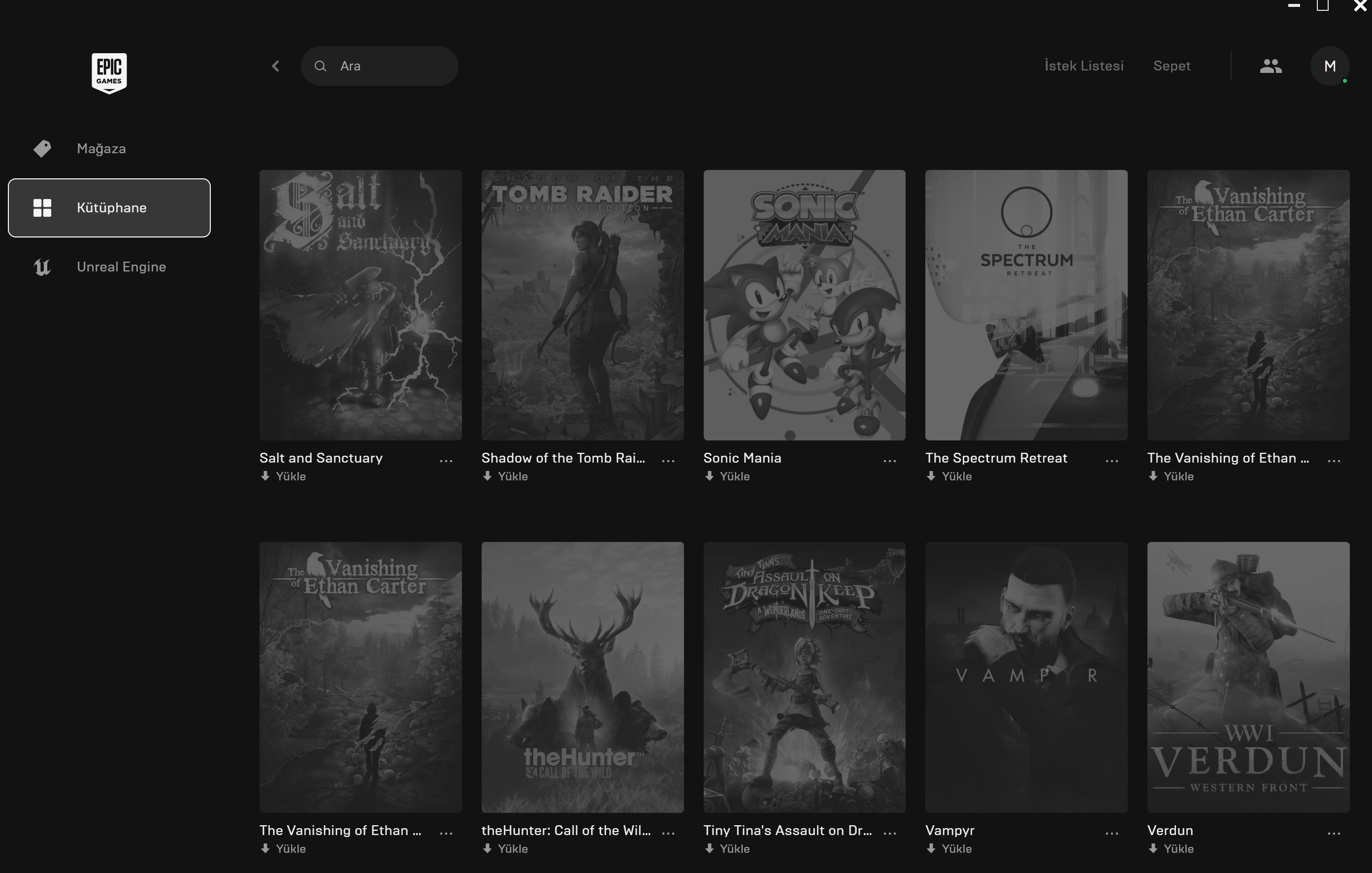Screen dimensions: 1372x873
Task: Open more options for theHunter: Call of the Wild
Action: (668, 833)
